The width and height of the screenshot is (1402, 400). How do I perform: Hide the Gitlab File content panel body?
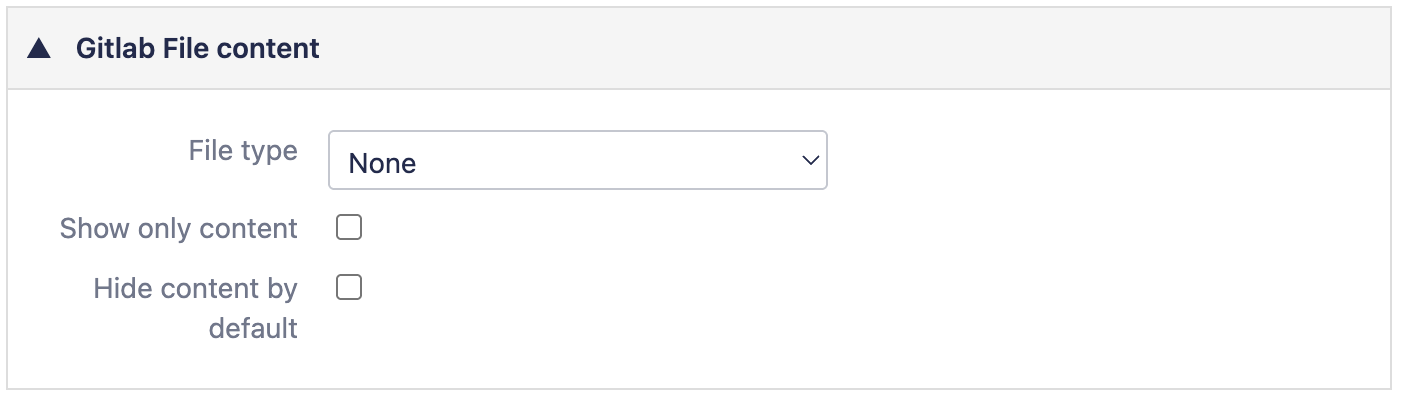coord(39,48)
